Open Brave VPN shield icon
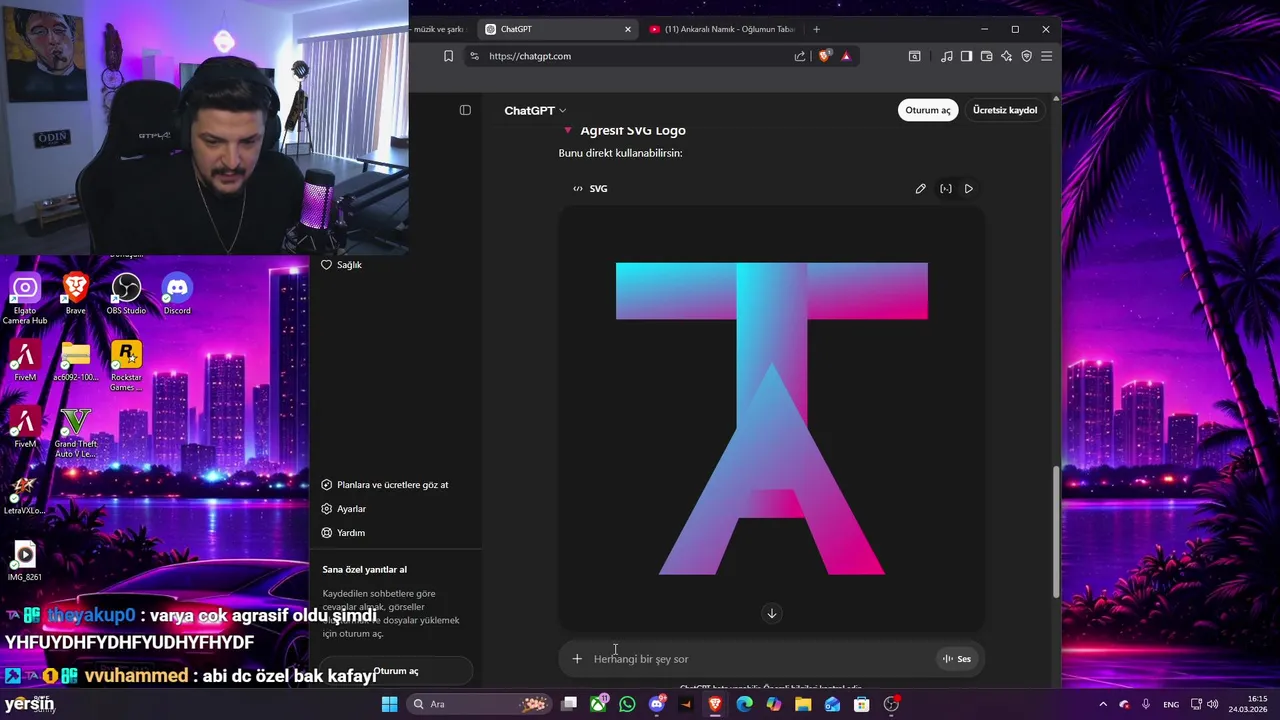 1026,56
